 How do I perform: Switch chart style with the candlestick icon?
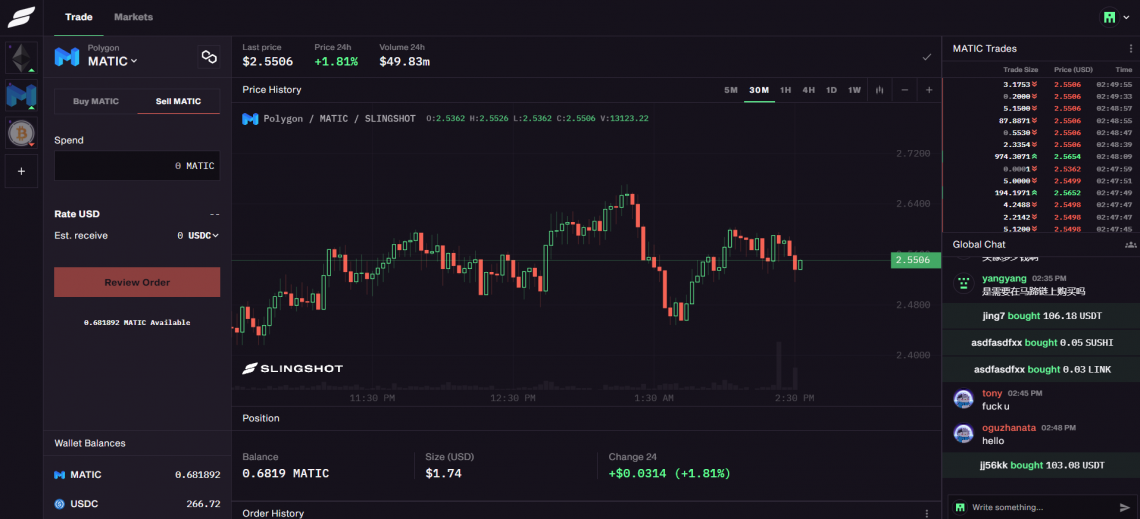880,90
